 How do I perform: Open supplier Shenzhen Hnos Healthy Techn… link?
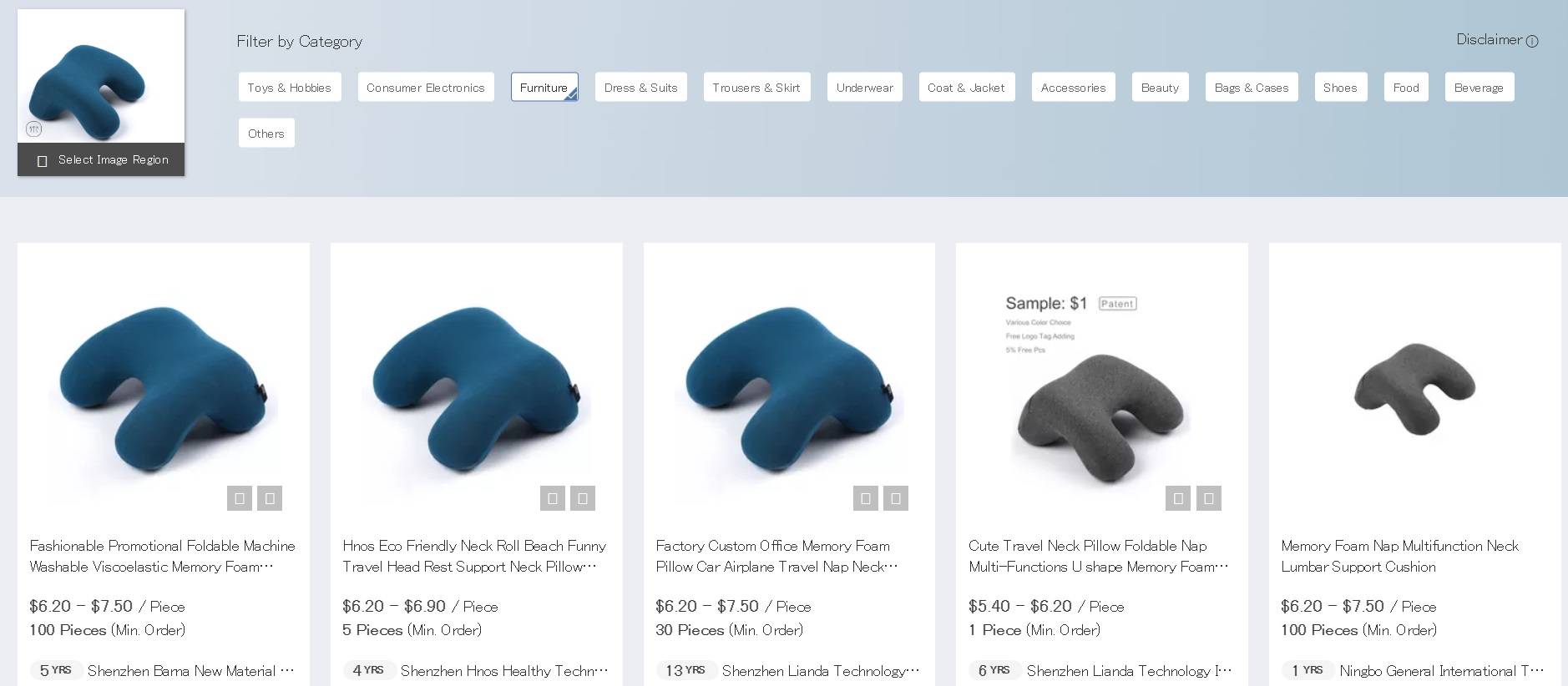504,670
